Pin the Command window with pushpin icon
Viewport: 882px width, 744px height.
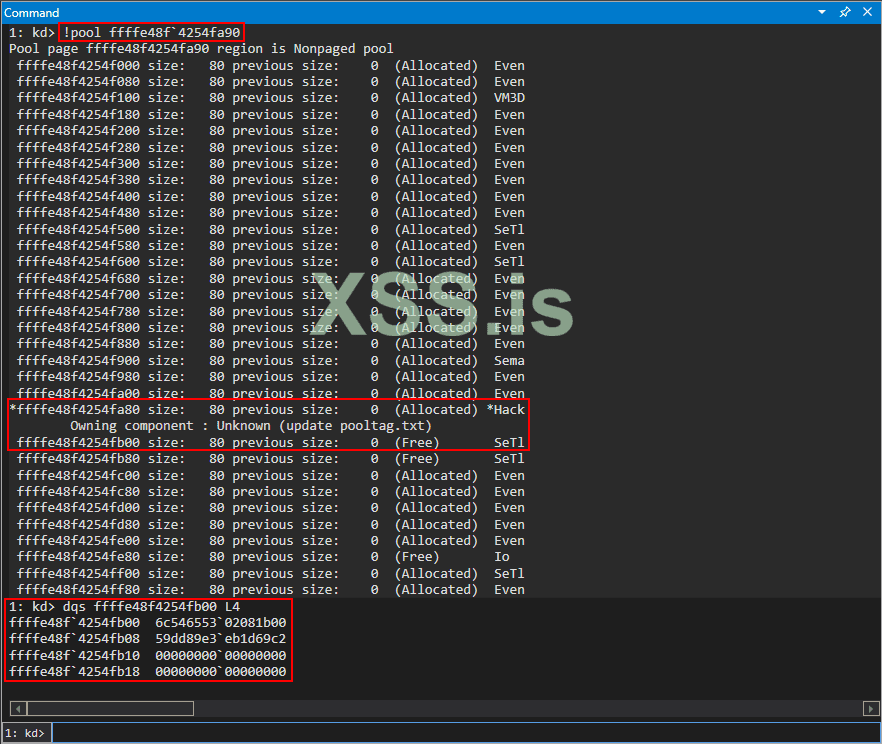(845, 12)
